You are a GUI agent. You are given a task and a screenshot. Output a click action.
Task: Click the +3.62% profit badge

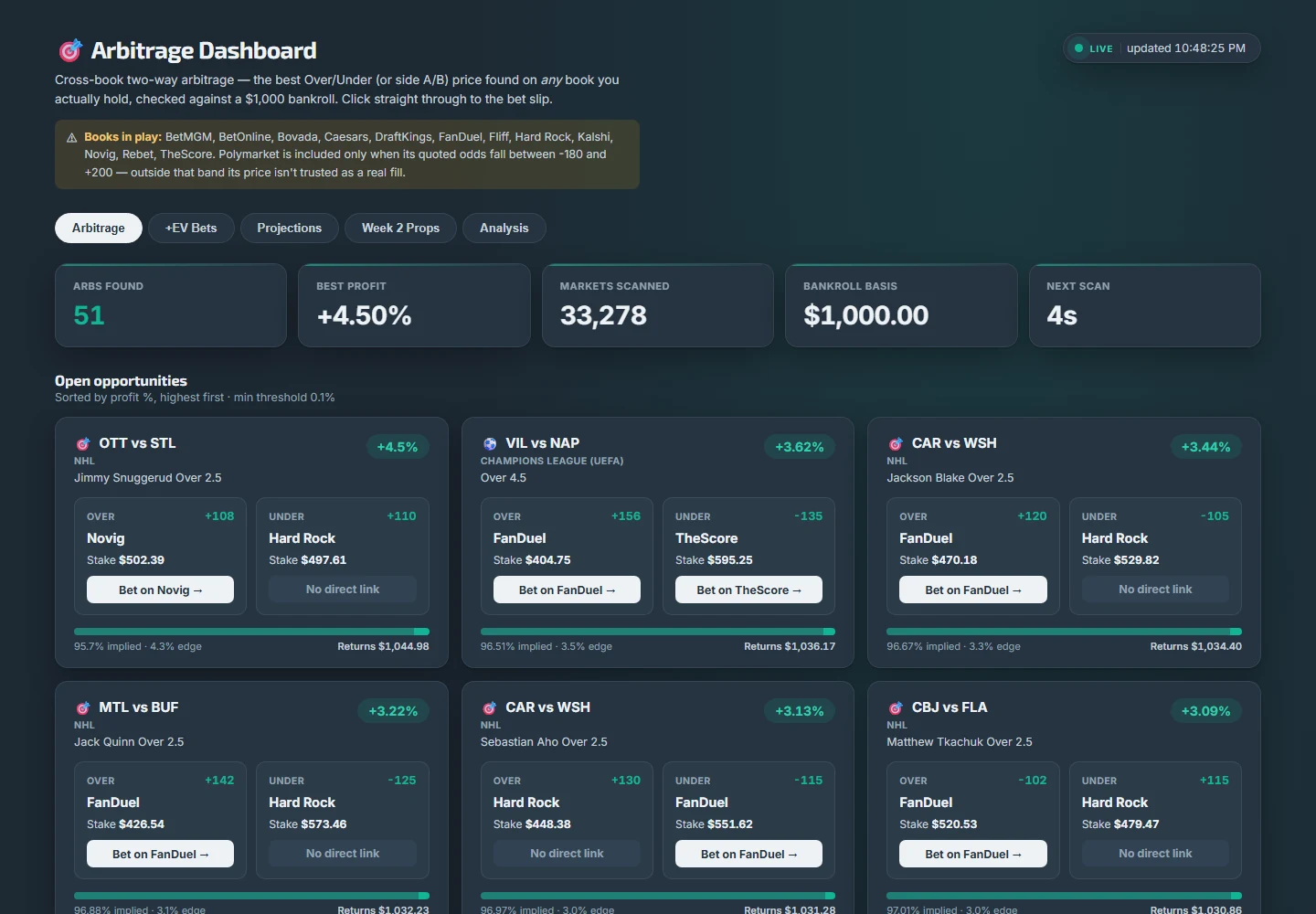pyautogui.click(x=800, y=447)
